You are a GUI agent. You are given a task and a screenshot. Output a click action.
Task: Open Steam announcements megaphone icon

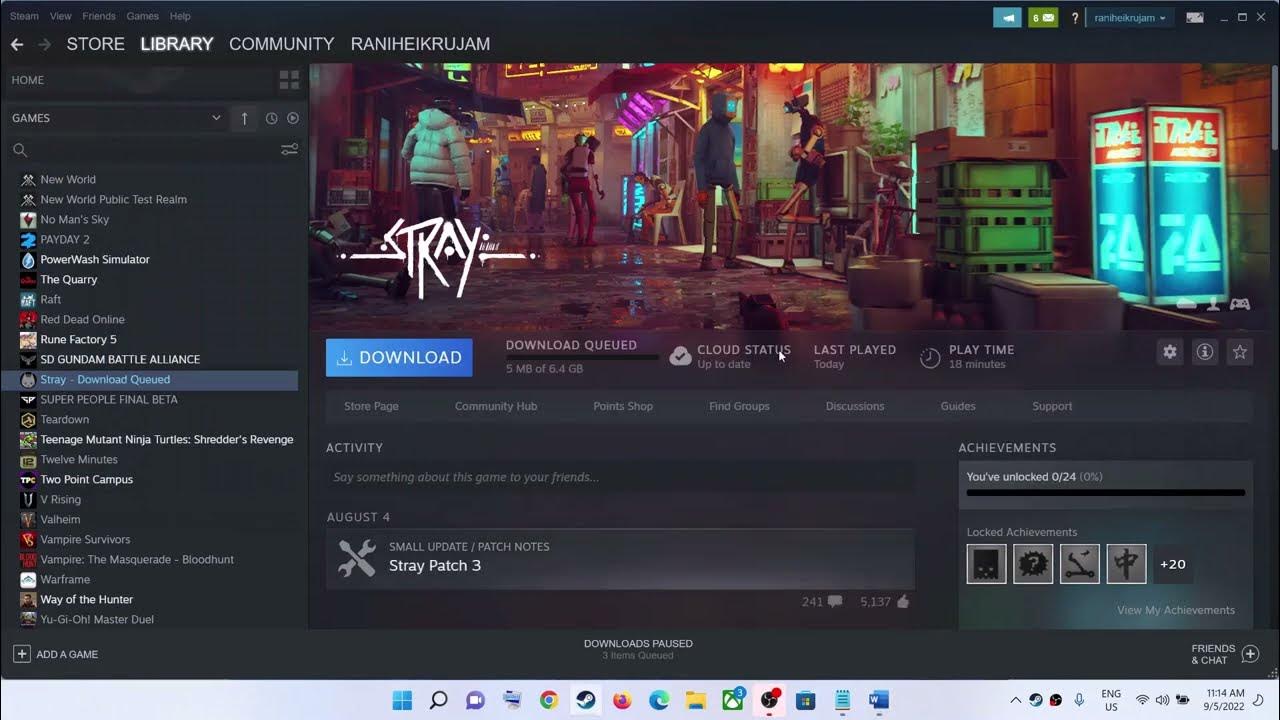tap(1008, 17)
